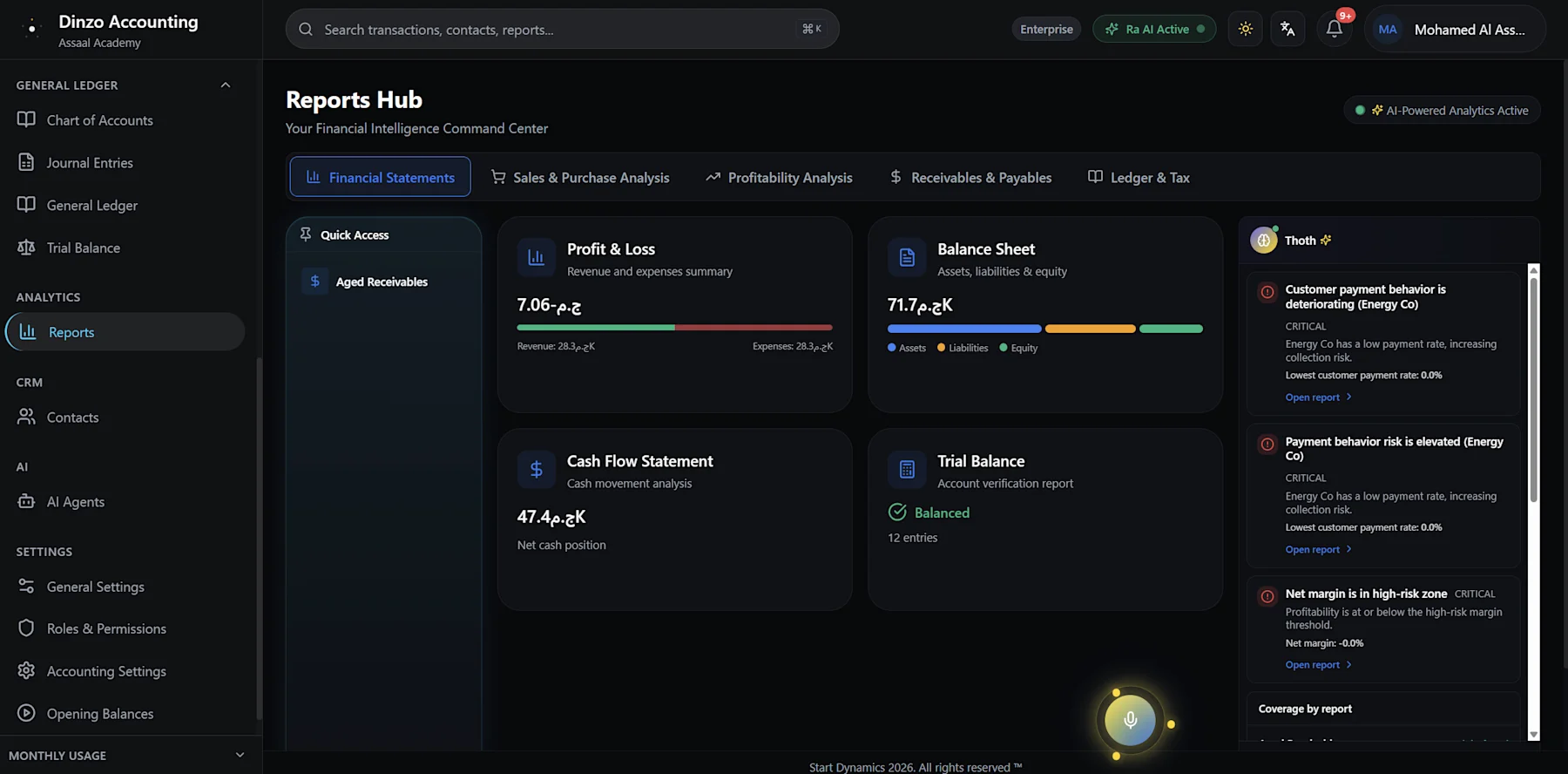
Task: Click the floating microphone voice assistant button
Action: (x=1130, y=720)
